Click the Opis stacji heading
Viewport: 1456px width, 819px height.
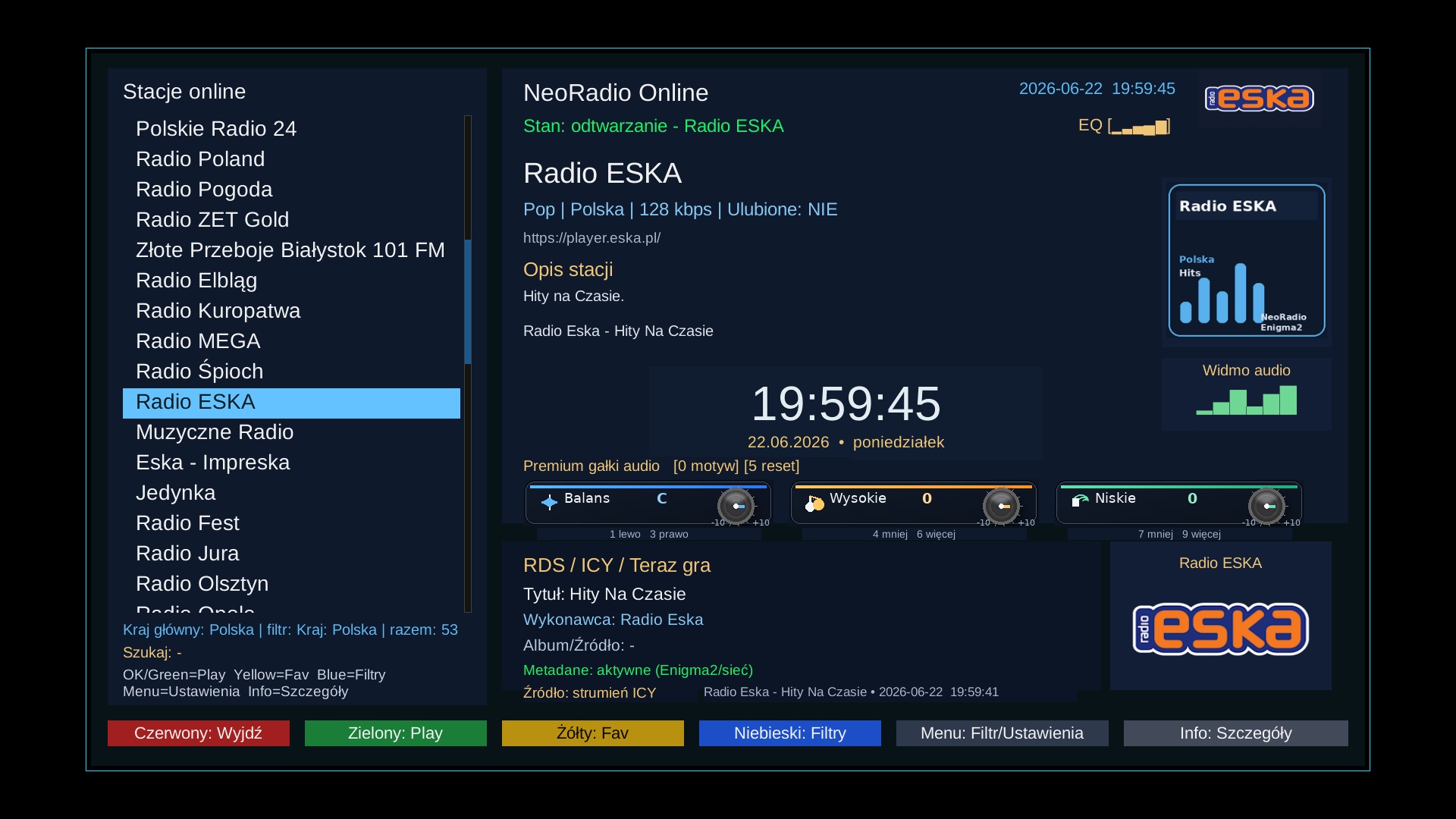568,270
